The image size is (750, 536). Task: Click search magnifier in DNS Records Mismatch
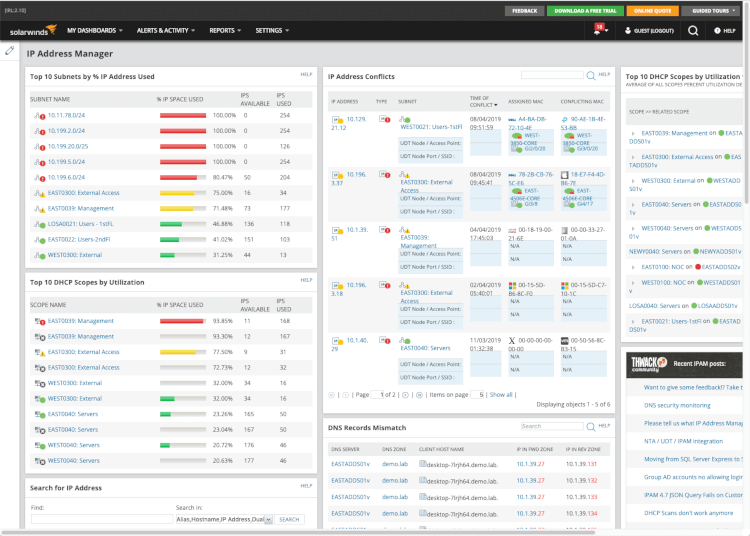pos(591,426)
